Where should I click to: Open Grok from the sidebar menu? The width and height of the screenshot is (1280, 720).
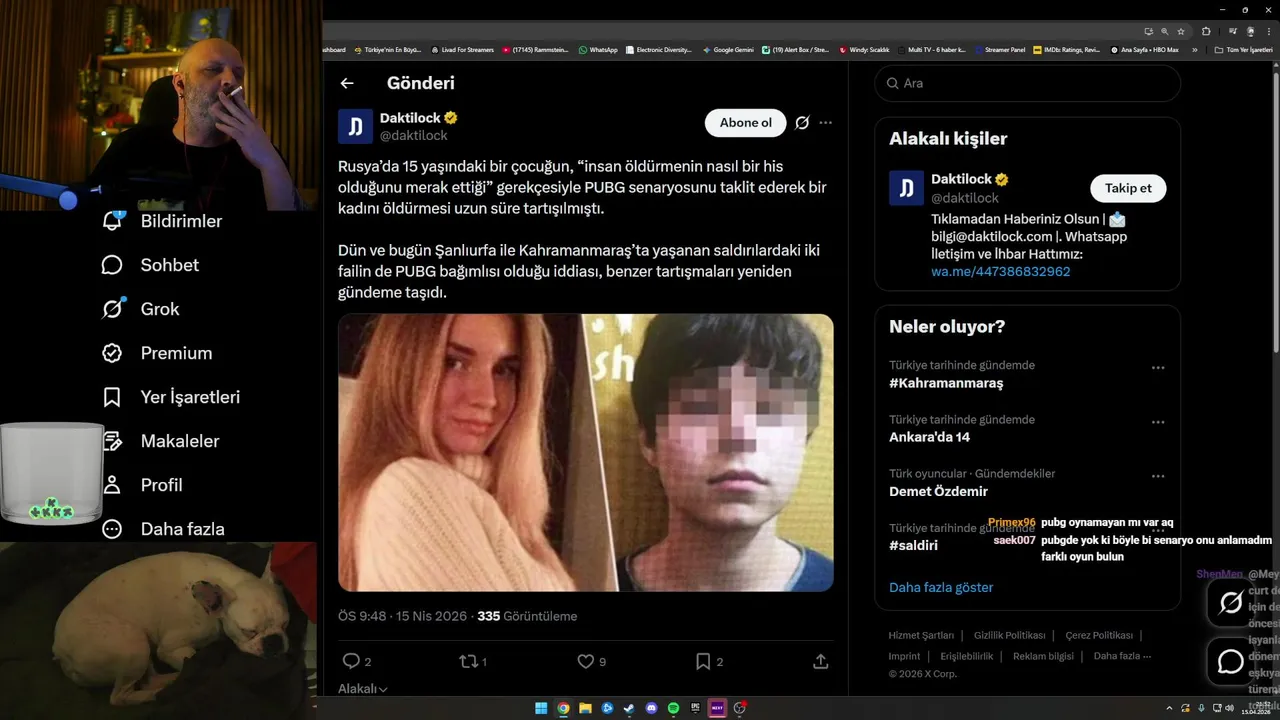(x=140, y=309)
